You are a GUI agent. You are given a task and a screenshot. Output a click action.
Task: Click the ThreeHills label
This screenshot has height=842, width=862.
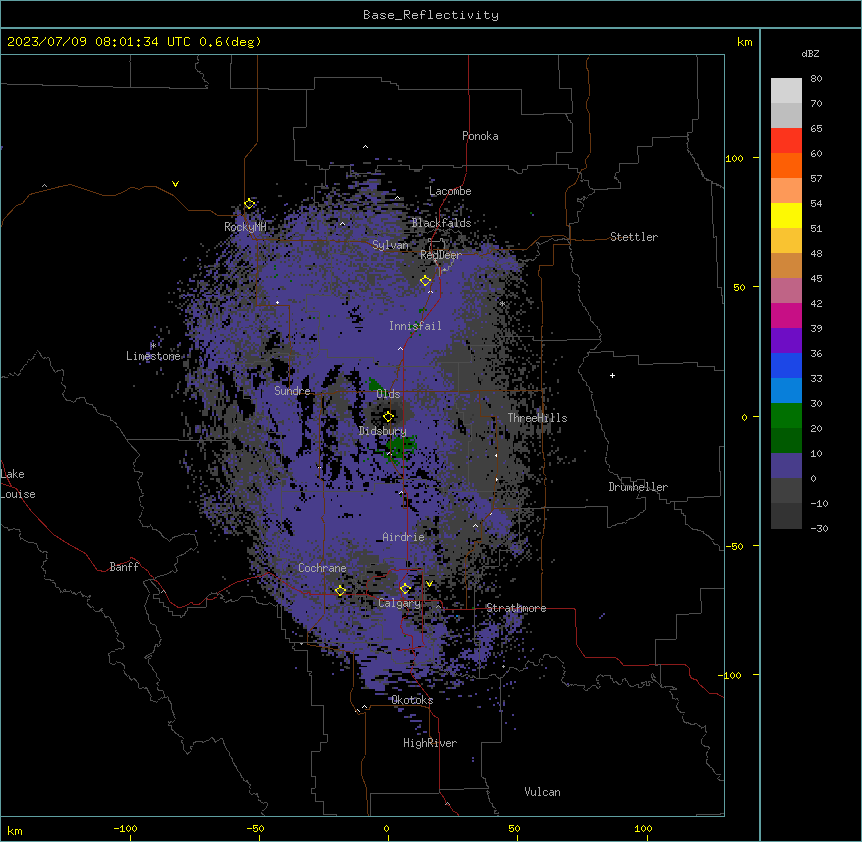click(537, 418)
